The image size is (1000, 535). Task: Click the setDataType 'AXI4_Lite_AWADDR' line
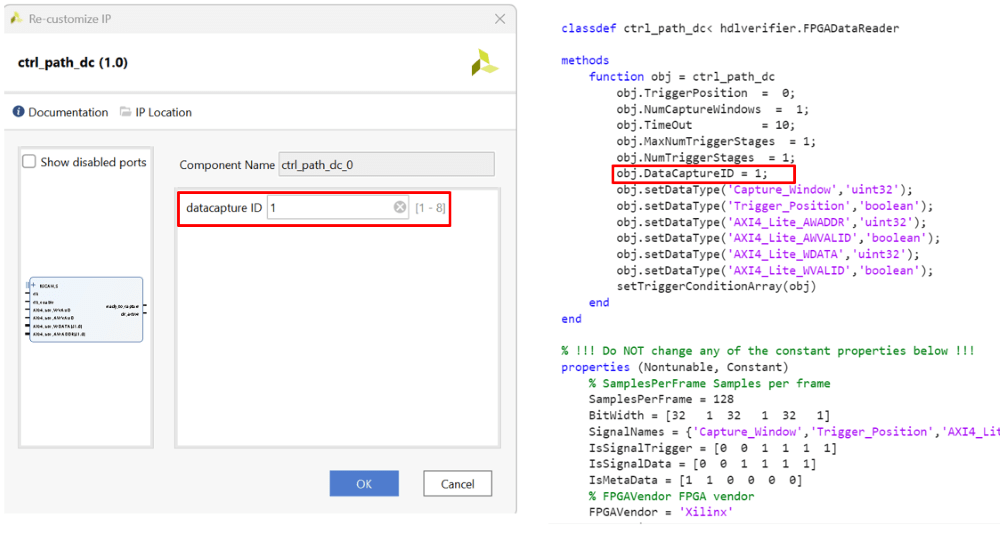coord(771,222)
